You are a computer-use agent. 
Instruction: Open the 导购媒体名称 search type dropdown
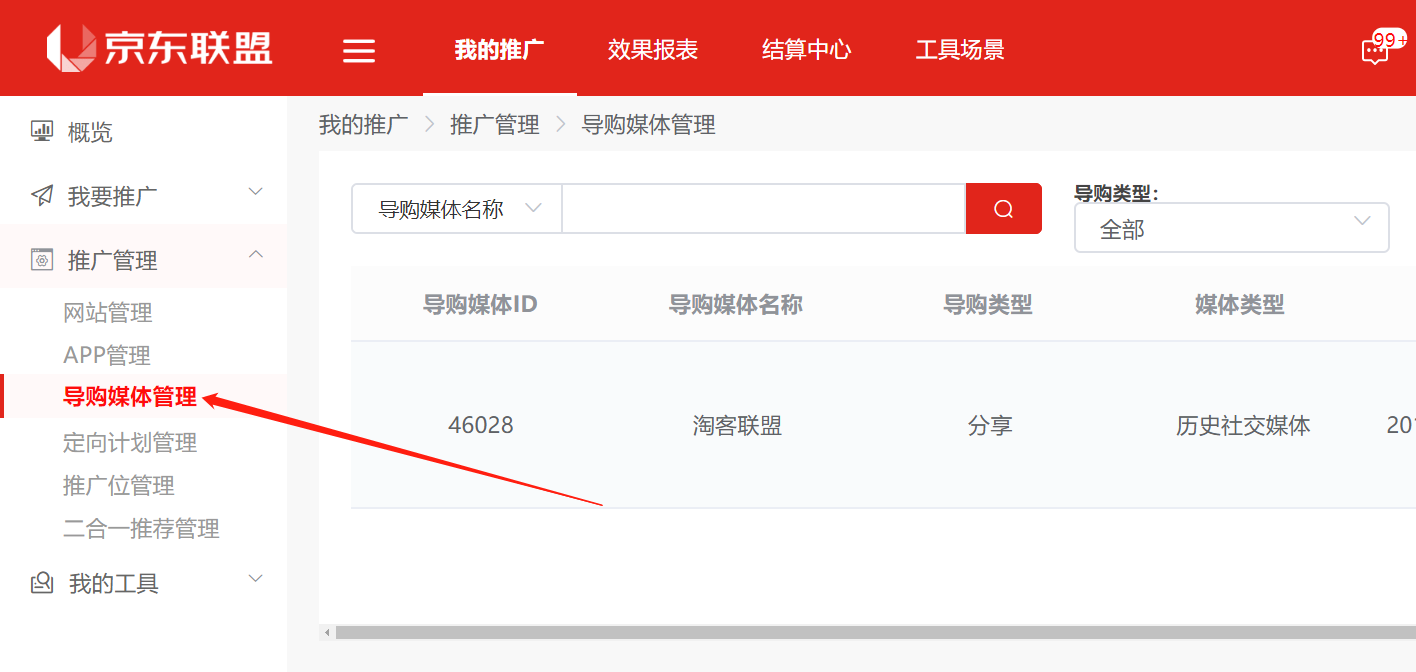pyautogui.click(x=457, y=208)
